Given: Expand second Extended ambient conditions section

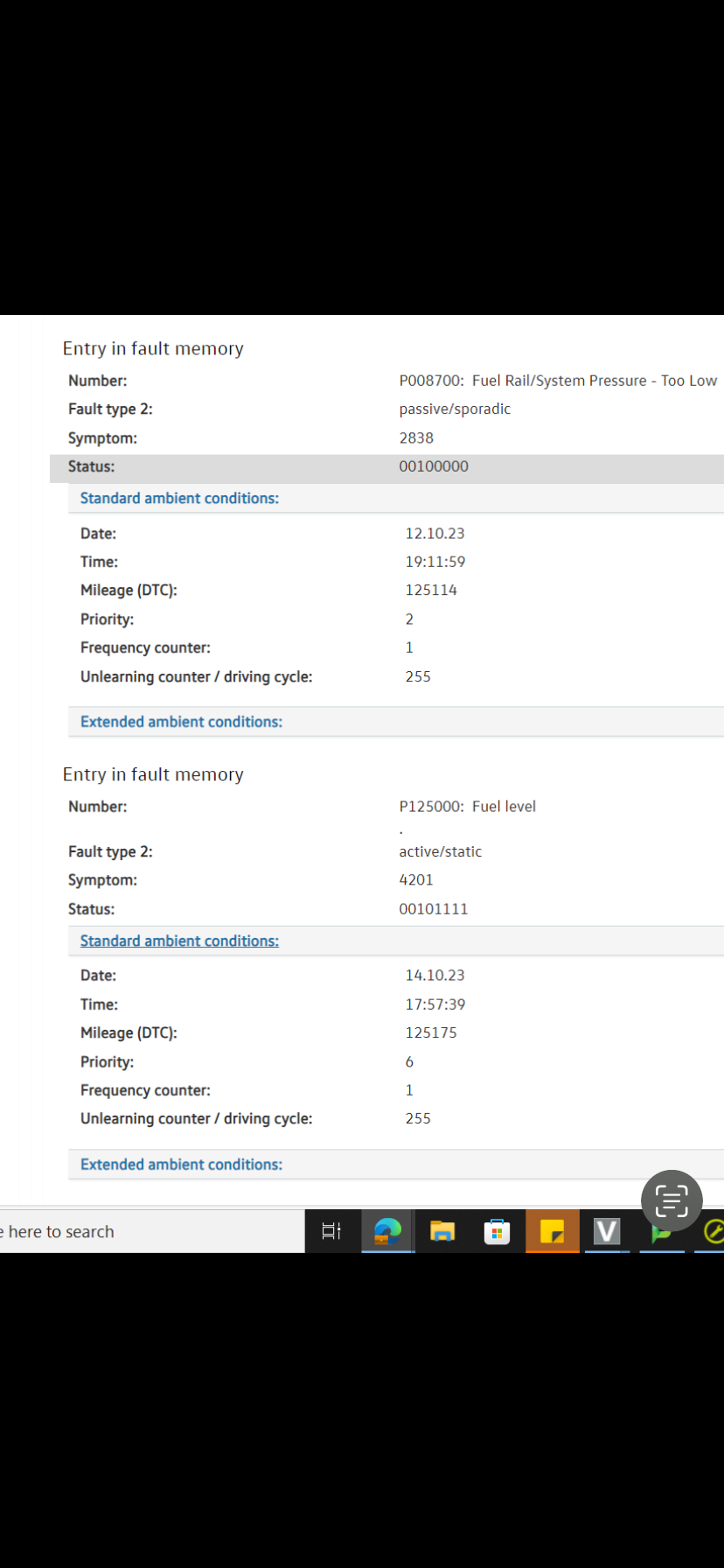Looking at the screenshot, I should [x=181, y=1165].
